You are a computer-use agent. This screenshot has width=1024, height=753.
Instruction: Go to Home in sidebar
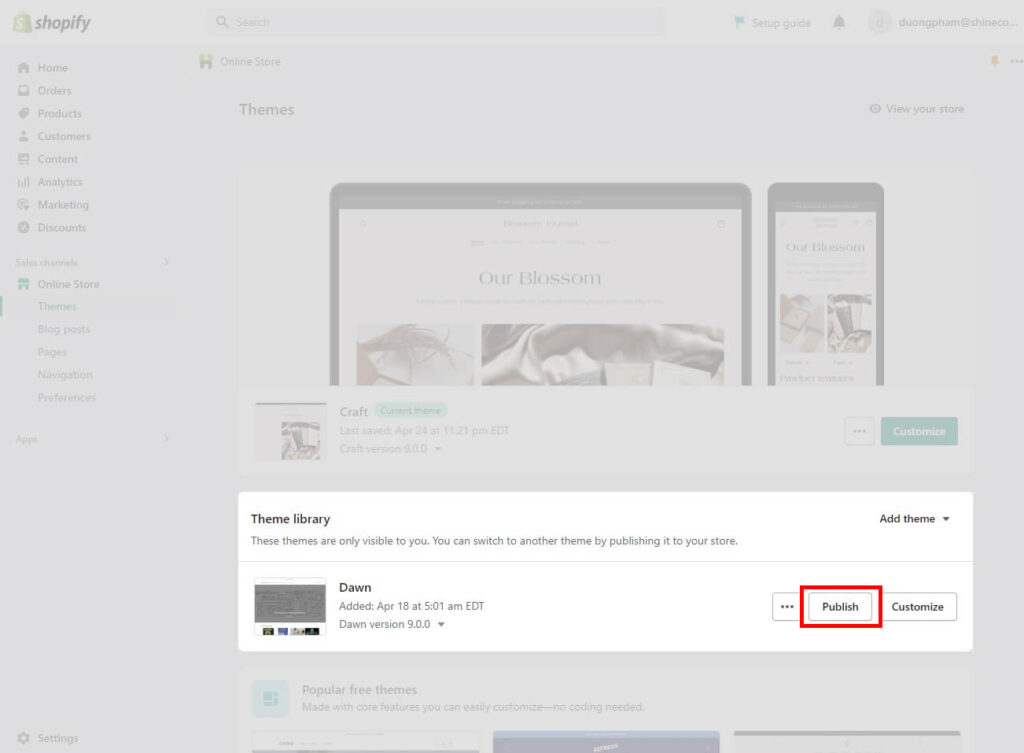[x=52, y=68]
